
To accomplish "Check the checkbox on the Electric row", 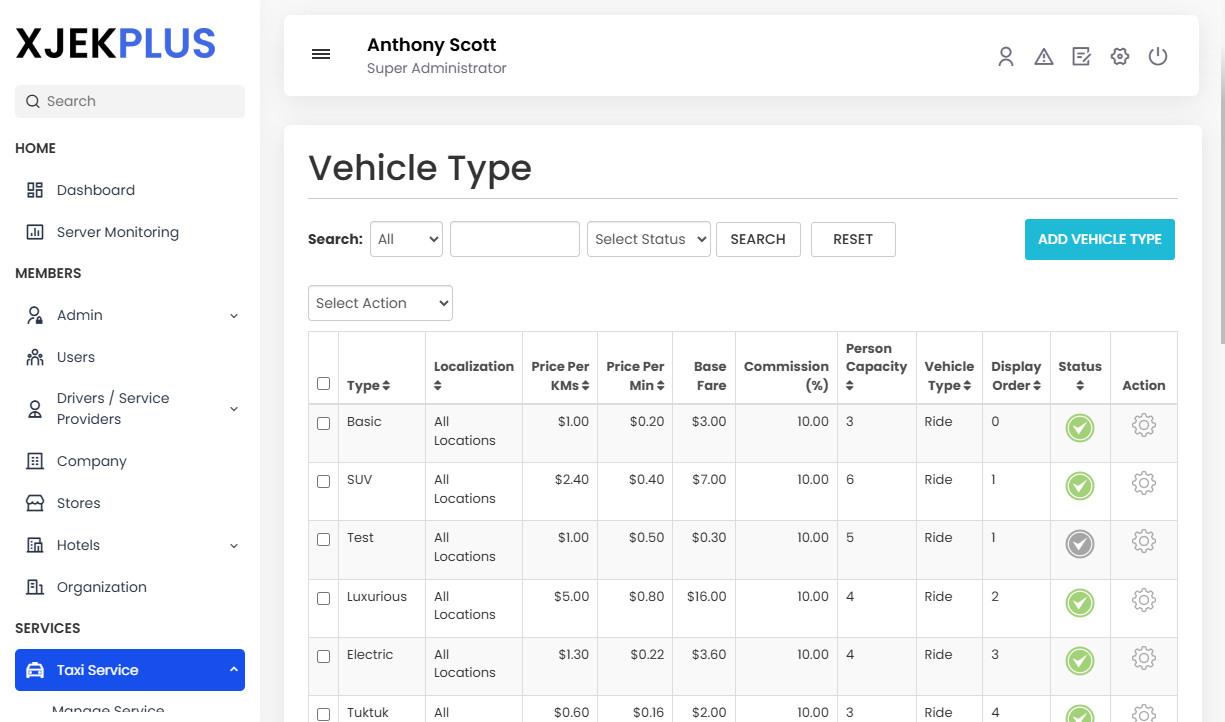I will [x=323, y=656].
